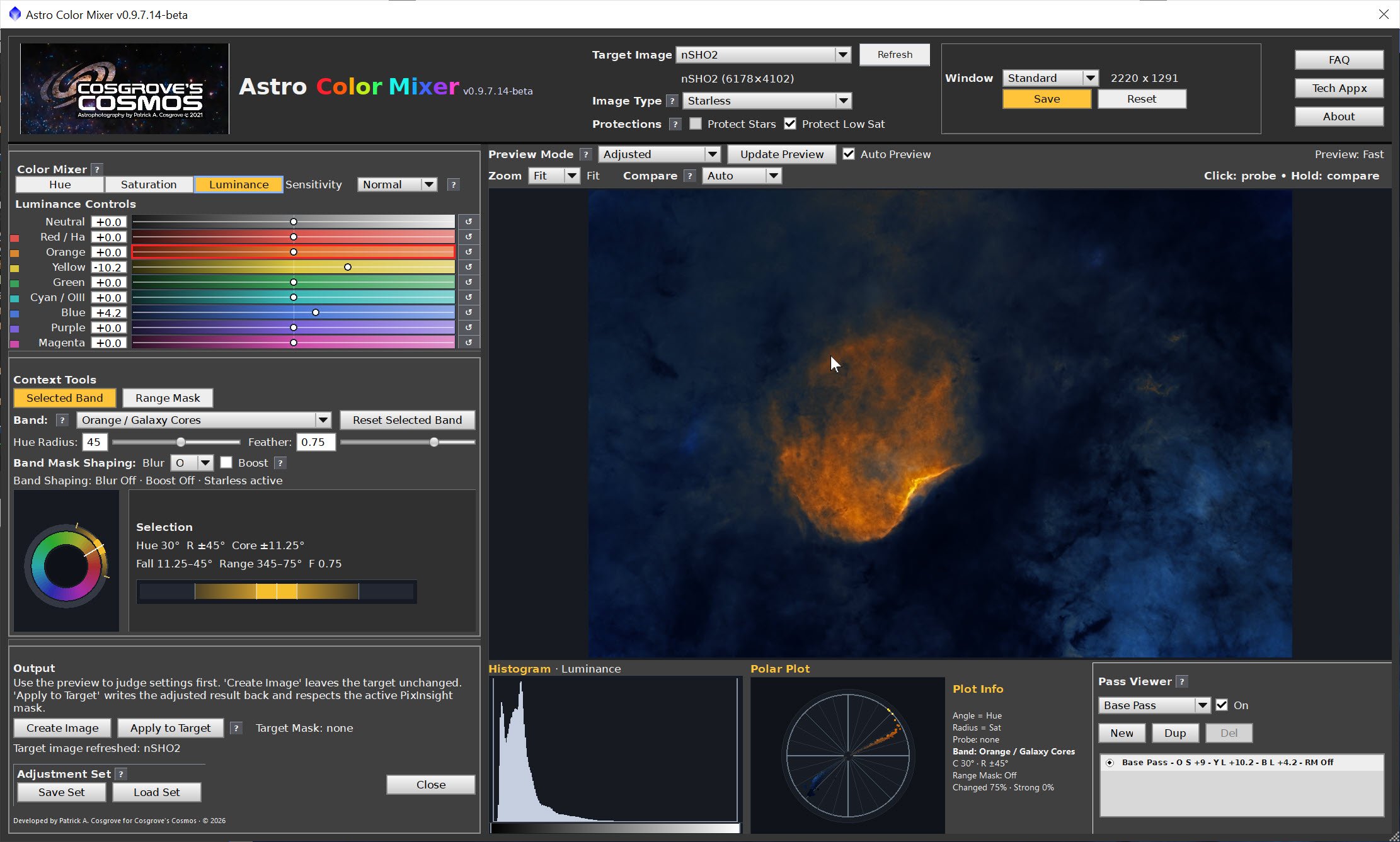Click the window Reset button
1400x842 pixels.
click(x=1142, y=99)
